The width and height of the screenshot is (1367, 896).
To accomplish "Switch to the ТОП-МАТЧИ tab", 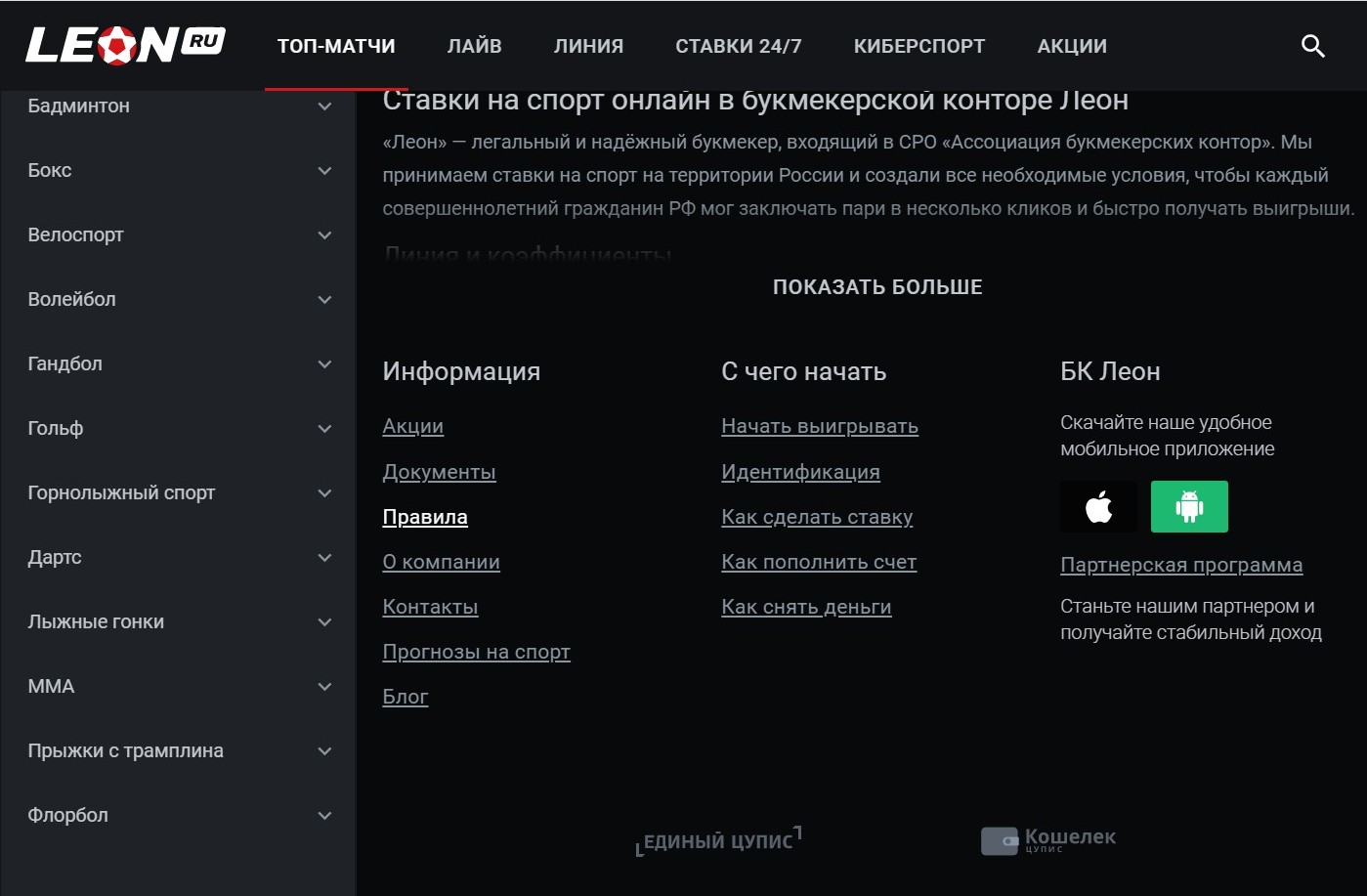I will click(x=336, y=46).
